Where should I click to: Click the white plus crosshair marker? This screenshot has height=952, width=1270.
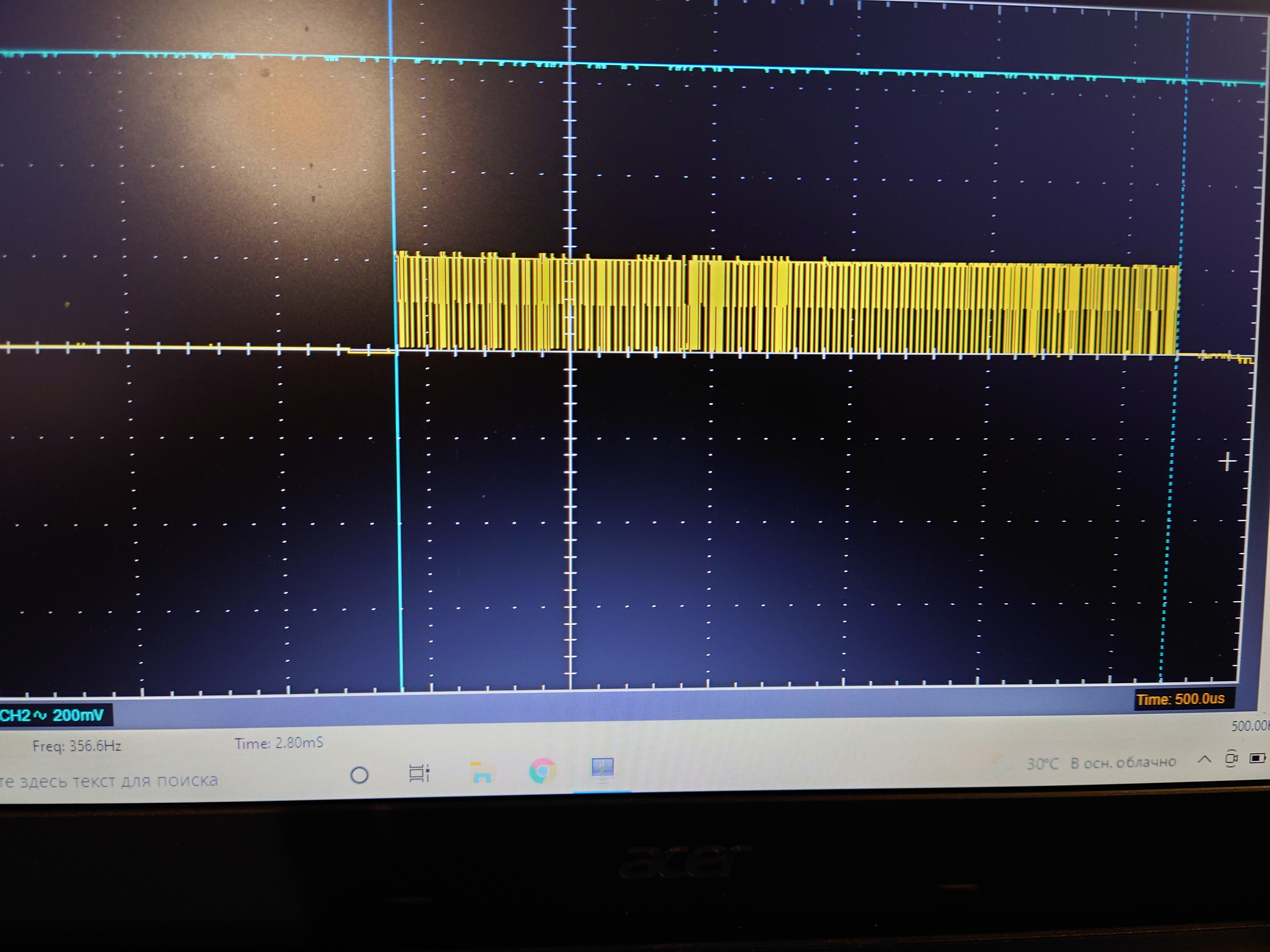pos(1227,462)
